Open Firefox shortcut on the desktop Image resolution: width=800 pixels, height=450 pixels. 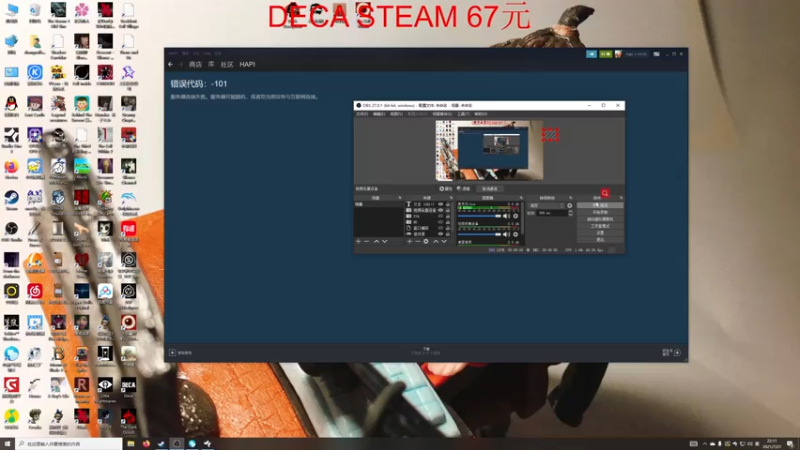coord(11,170)
